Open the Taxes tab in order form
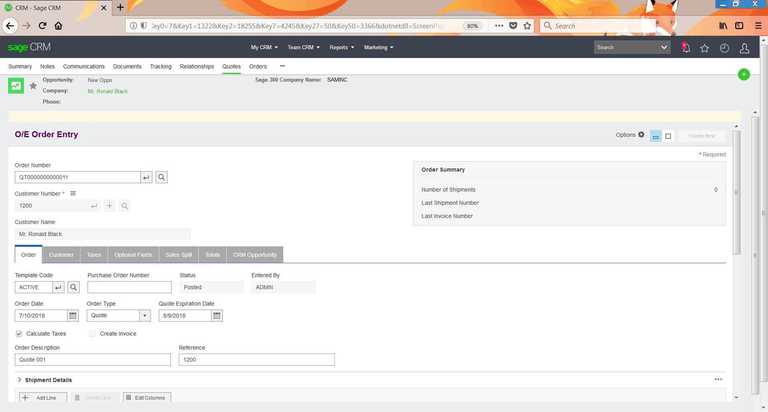The height and width of the screenshot is (412, 768). (94, 255)
